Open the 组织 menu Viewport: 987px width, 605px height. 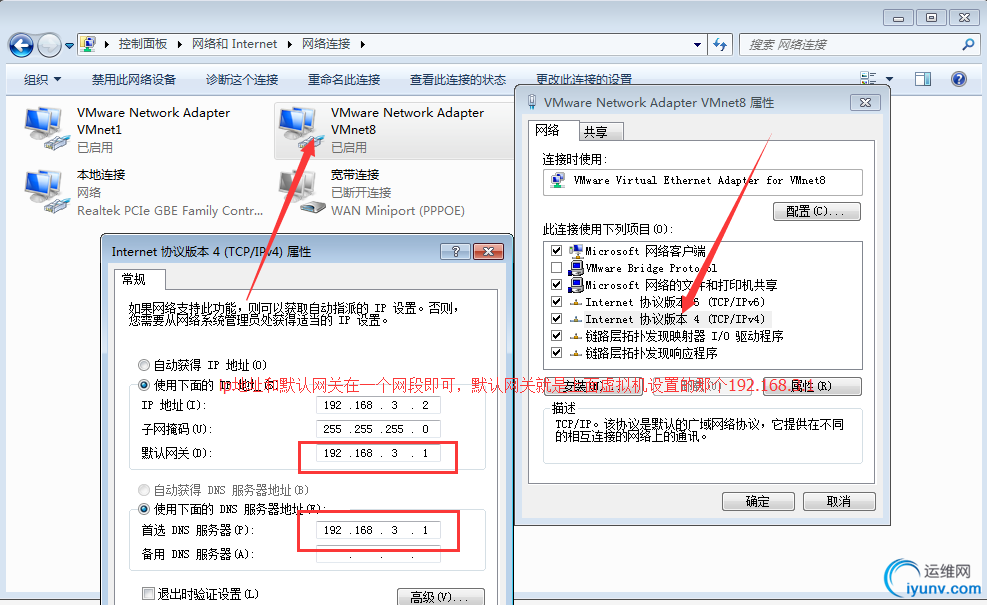[x=42, y=79]
